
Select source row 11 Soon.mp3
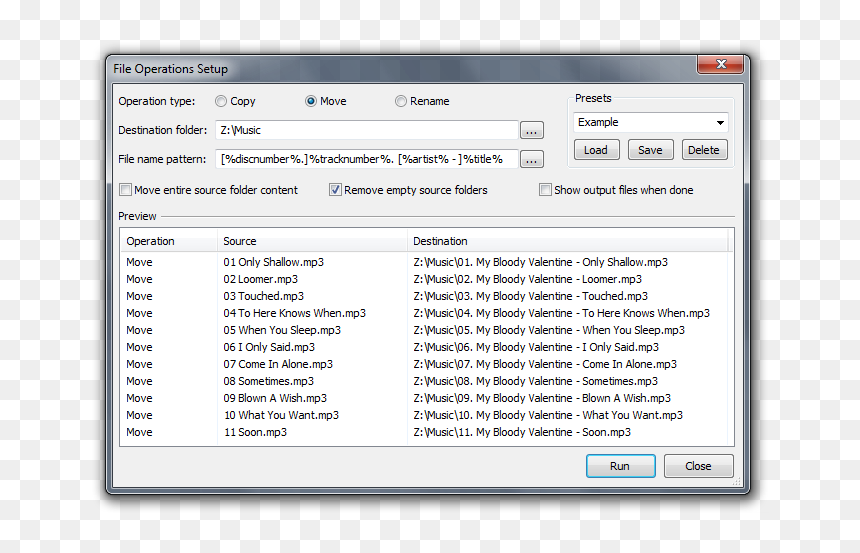coord(255,432)
